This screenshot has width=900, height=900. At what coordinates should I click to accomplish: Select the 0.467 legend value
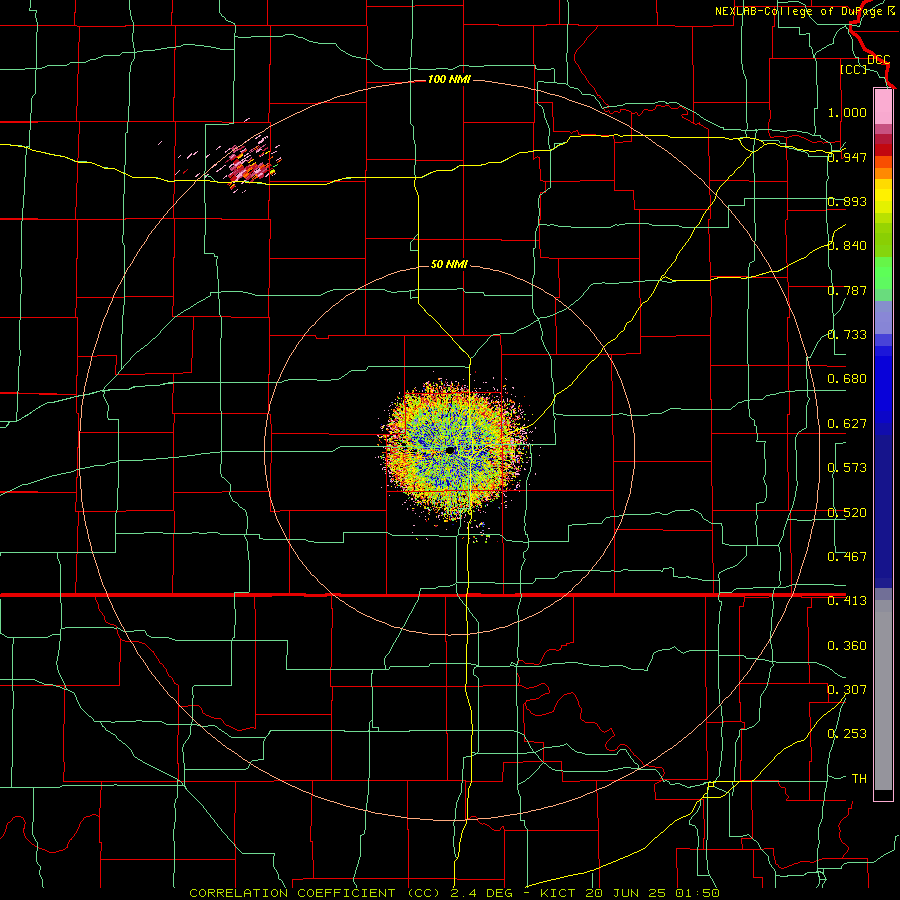click(847, 556)
